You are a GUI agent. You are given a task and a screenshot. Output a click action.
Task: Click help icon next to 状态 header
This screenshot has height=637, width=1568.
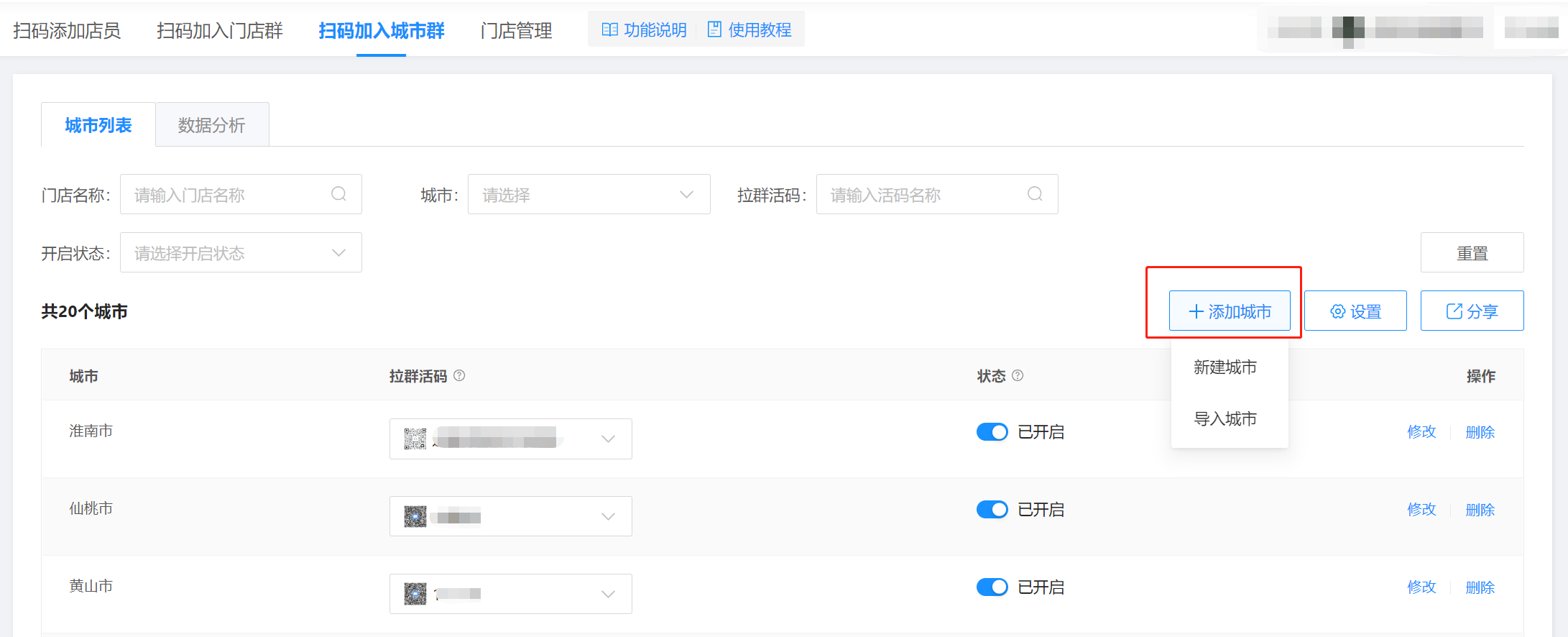[x=1018, y=375]
